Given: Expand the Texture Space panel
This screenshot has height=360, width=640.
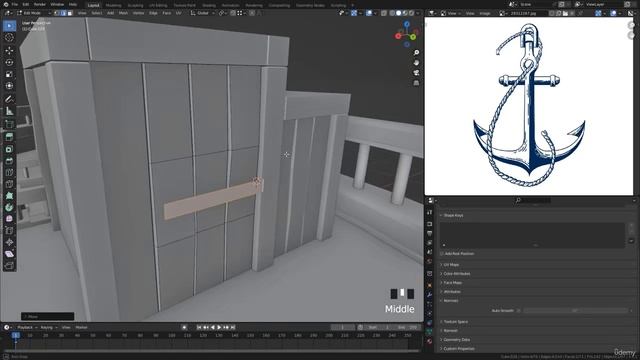Looking at the screenshot, I should coord(455,322).
